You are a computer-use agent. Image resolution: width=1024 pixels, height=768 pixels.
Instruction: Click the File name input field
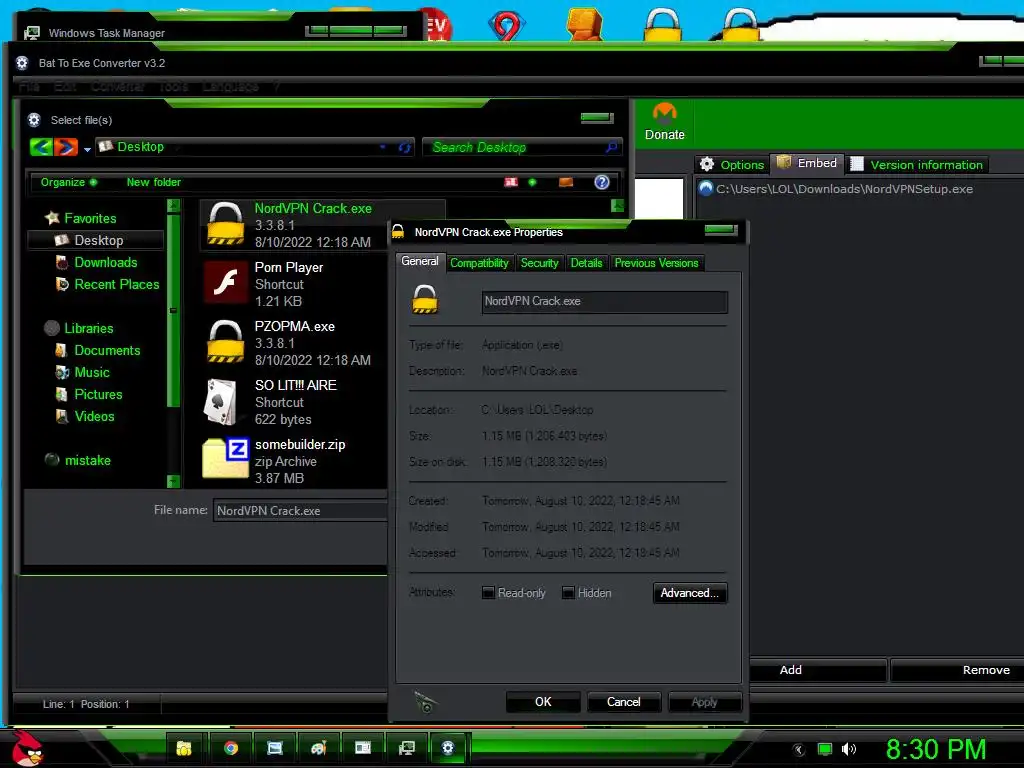click(300, 511)
